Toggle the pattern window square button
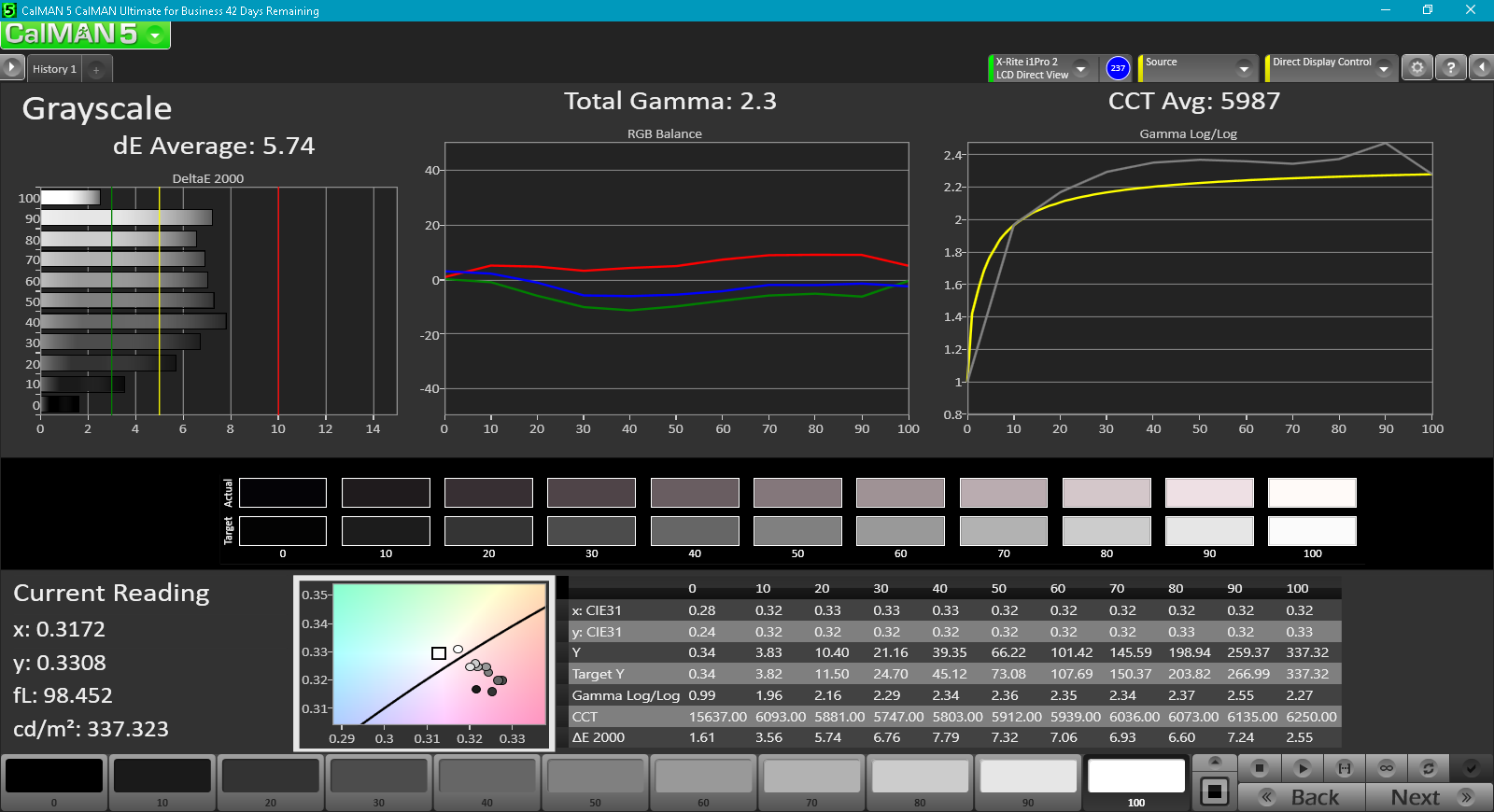The height and width of the screenshot is (812, 1494). 1215,792
